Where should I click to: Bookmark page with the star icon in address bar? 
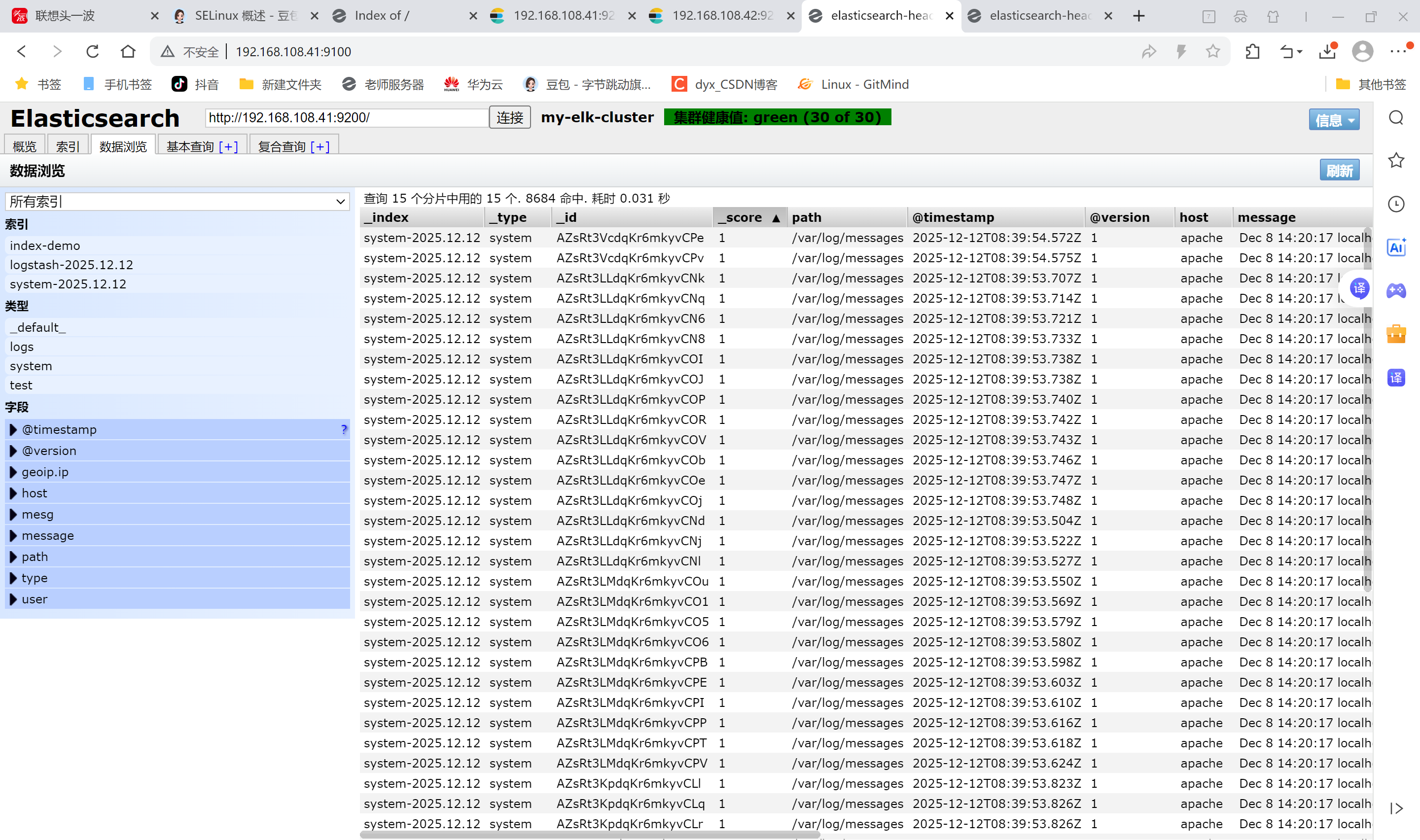1213,51
